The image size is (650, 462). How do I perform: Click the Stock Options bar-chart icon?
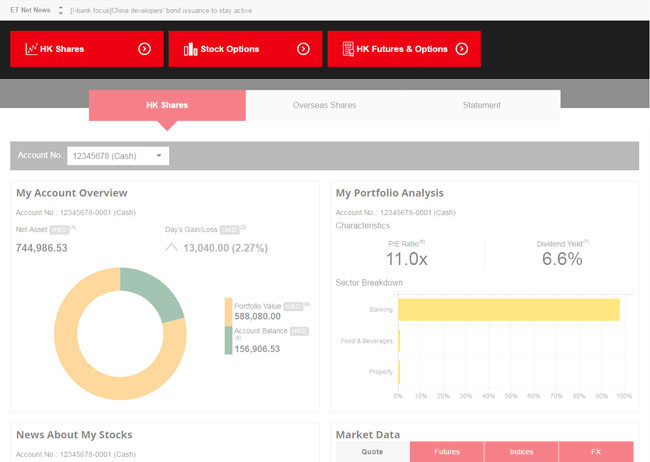(190, 49)
